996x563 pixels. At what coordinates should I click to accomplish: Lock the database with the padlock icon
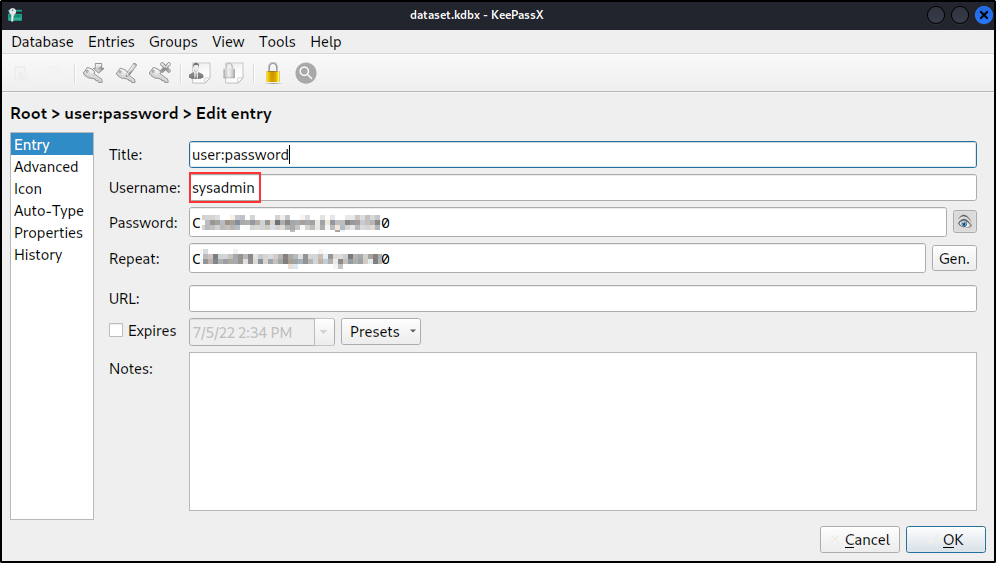pos(273,73)
